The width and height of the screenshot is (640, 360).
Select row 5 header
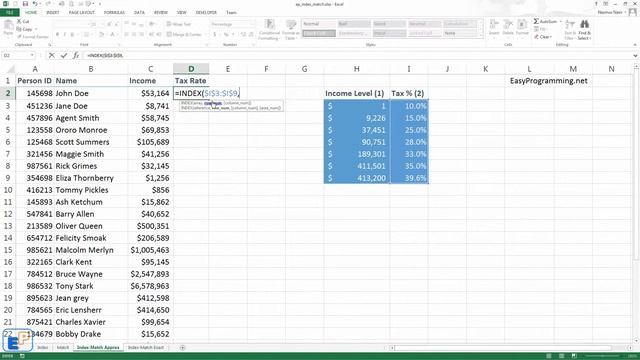(7, 130)
